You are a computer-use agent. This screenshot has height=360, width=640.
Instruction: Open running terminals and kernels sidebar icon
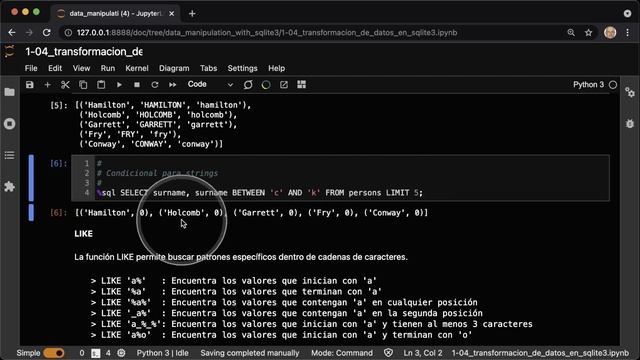[9, 124]
